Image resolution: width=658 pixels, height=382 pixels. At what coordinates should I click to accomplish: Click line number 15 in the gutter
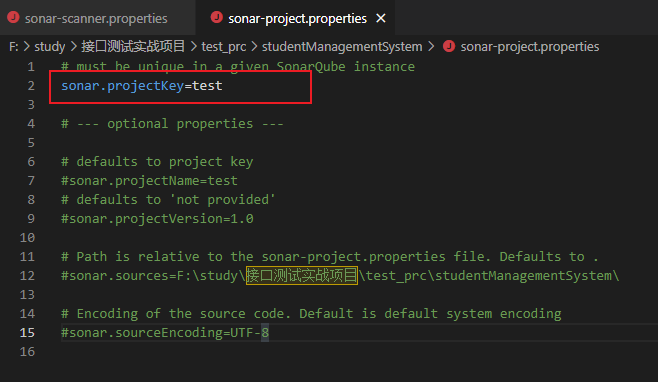pos(27,332)
